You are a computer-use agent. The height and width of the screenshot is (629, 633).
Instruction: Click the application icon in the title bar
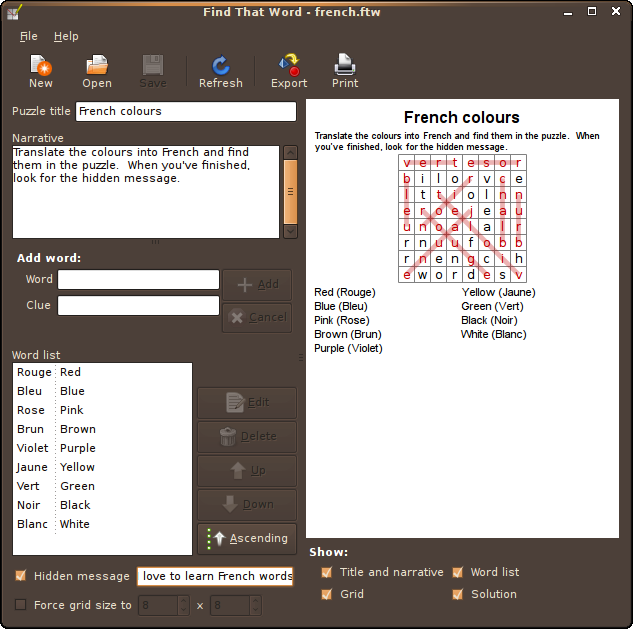(x=13, y=12)
